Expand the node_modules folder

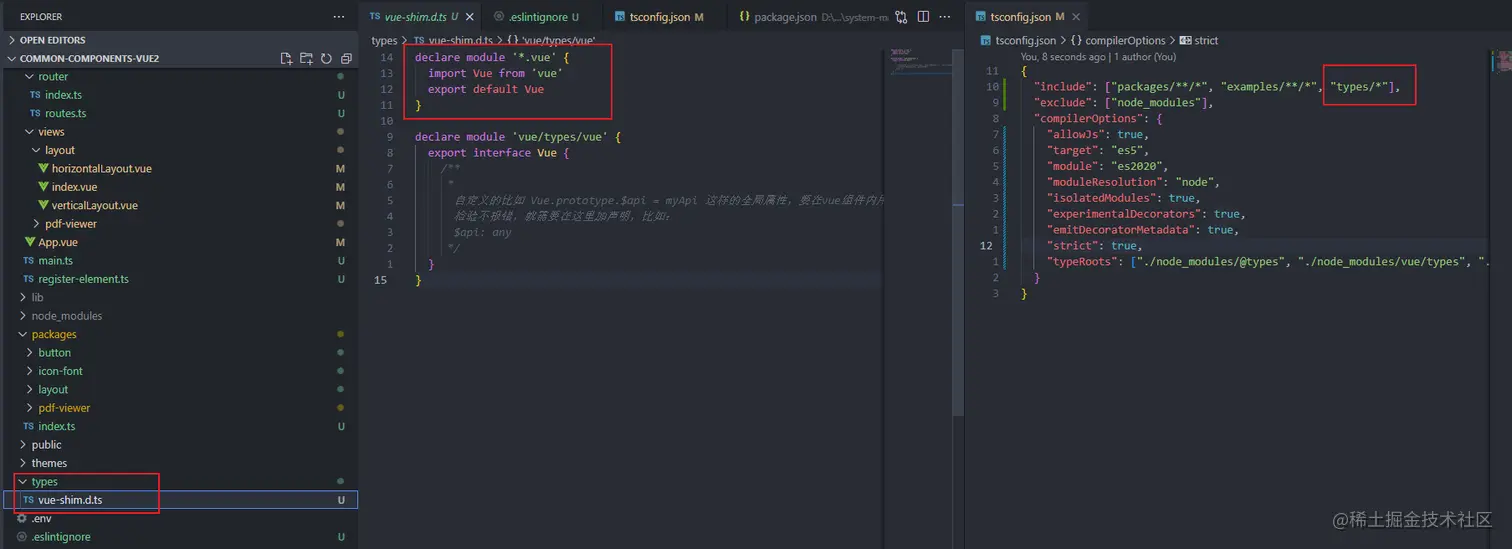pos(67,316)
